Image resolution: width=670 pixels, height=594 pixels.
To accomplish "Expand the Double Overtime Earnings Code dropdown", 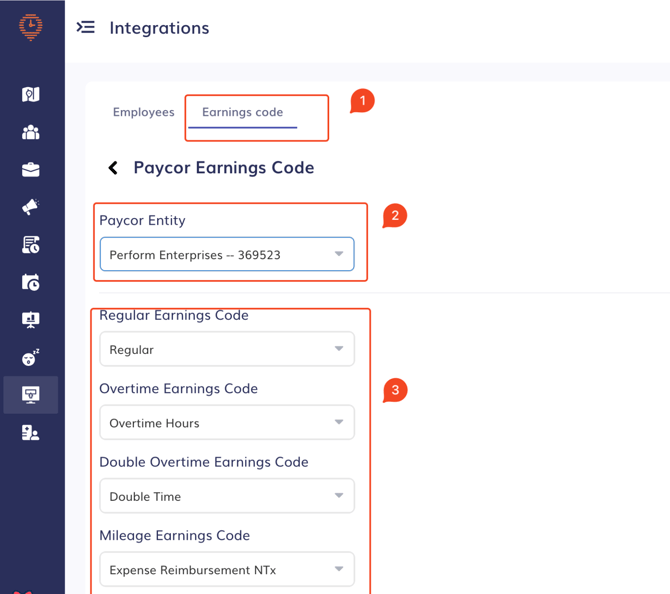I will 227,496.
